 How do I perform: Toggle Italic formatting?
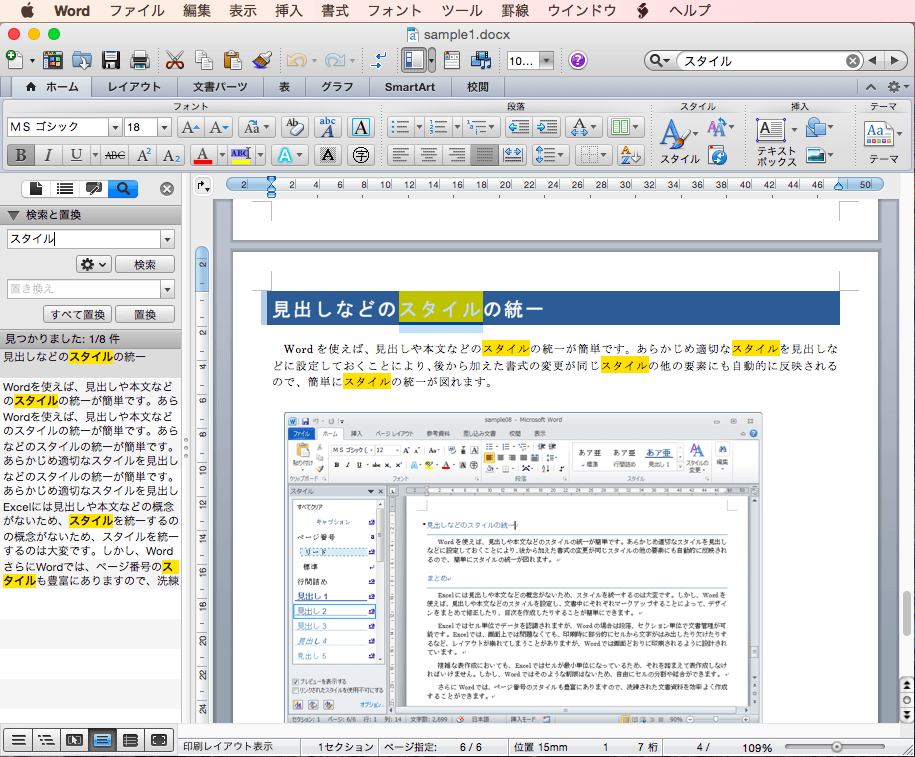(48, 155)
